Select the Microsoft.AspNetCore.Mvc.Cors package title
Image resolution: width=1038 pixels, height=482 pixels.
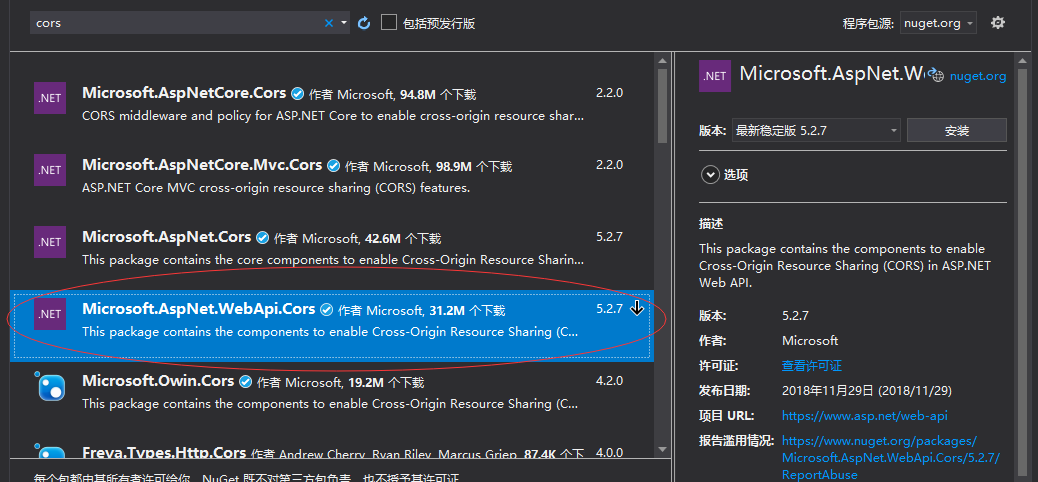202,165
